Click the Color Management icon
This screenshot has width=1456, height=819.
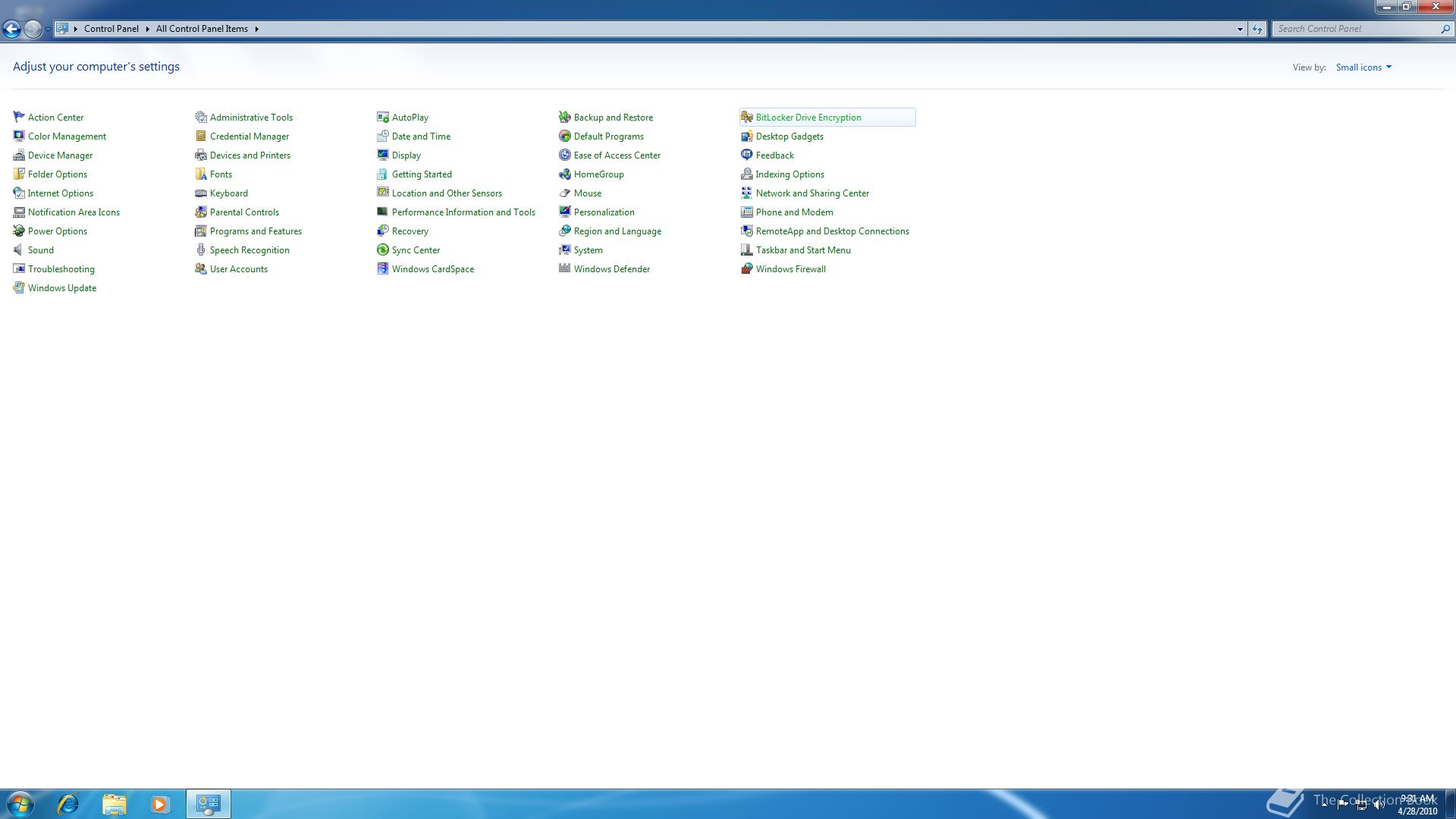tap(19, 136)
